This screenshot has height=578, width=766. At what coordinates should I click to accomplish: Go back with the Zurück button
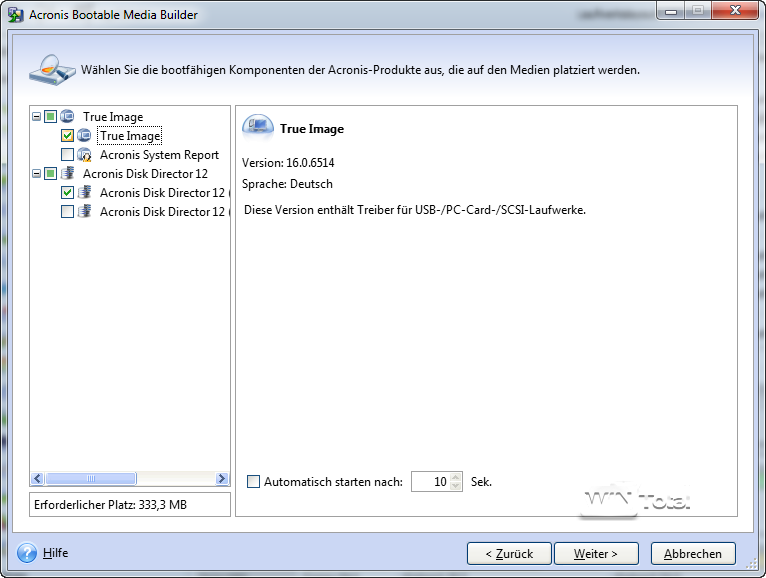tap(509, 554)
